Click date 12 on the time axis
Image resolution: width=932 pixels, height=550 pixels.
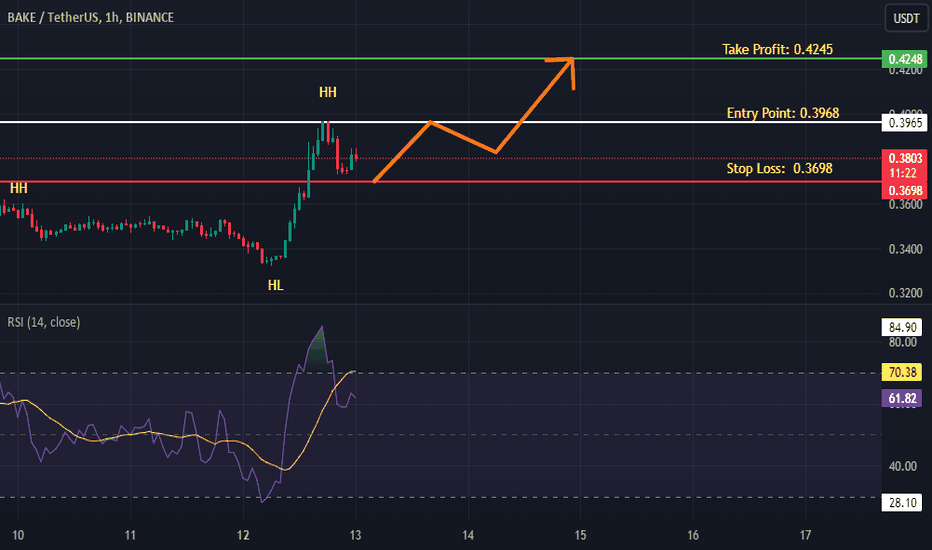pyautogui.click(x=243, y=535)
